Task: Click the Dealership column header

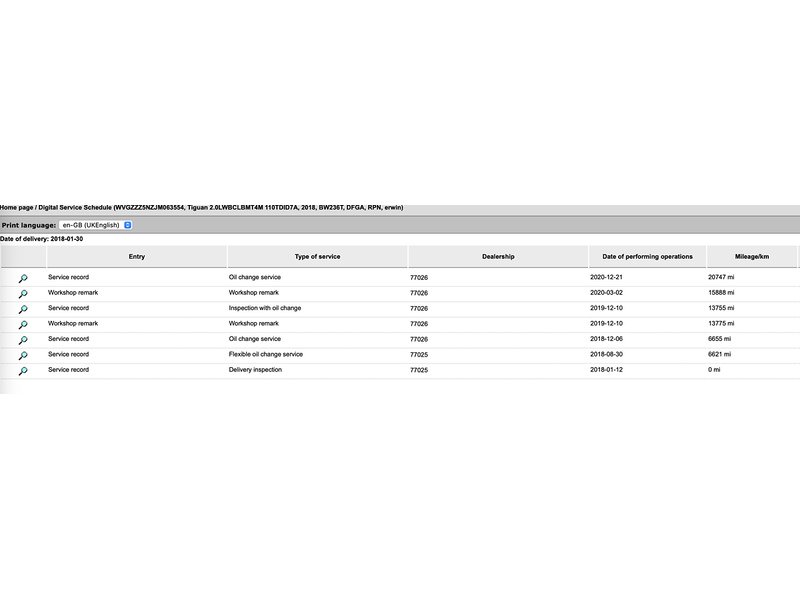Action: tap(498, 257)
